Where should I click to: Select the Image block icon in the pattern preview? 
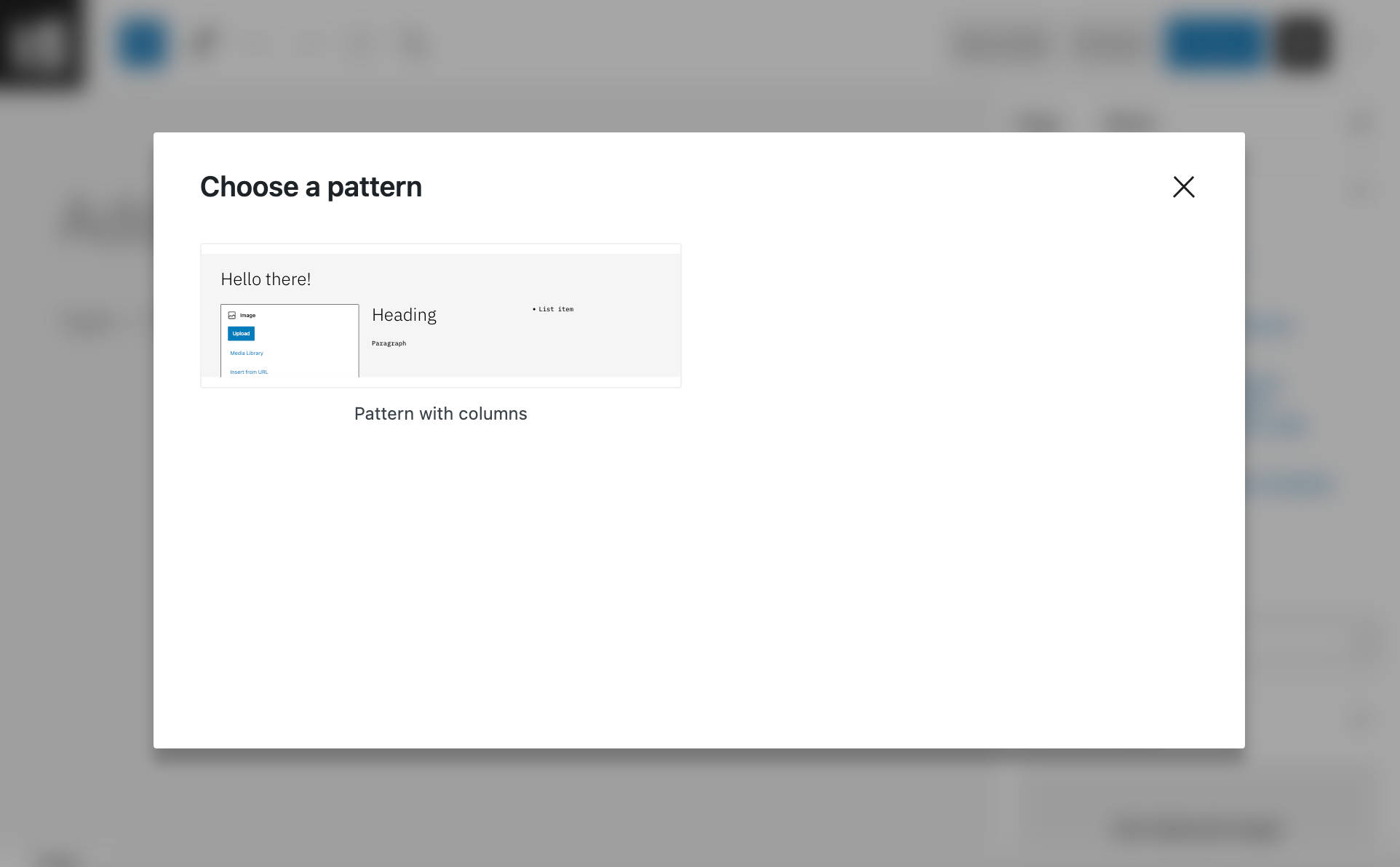231,315
